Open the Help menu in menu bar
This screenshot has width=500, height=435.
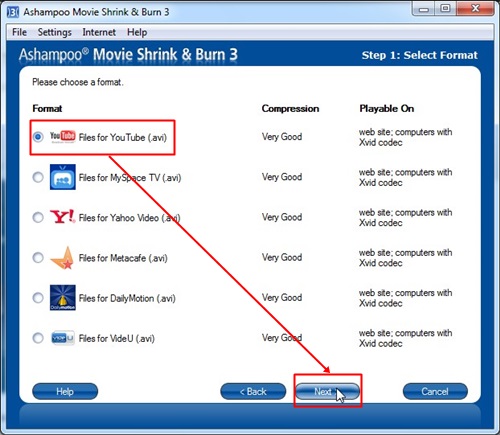(137, 32)
